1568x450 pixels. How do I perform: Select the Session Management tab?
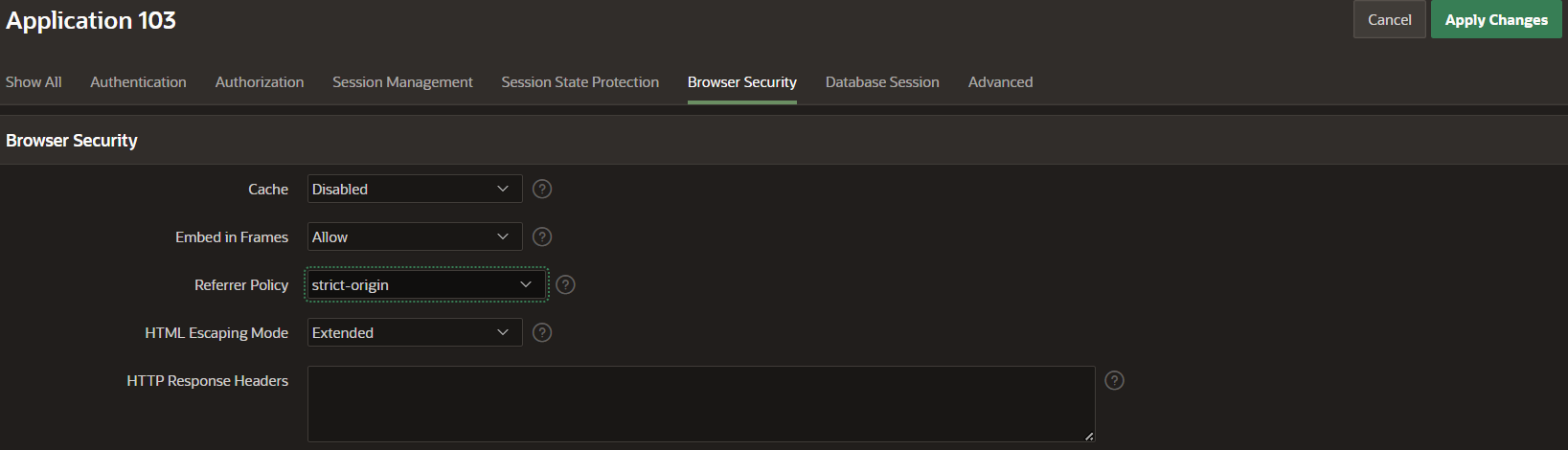click(402, 82)
